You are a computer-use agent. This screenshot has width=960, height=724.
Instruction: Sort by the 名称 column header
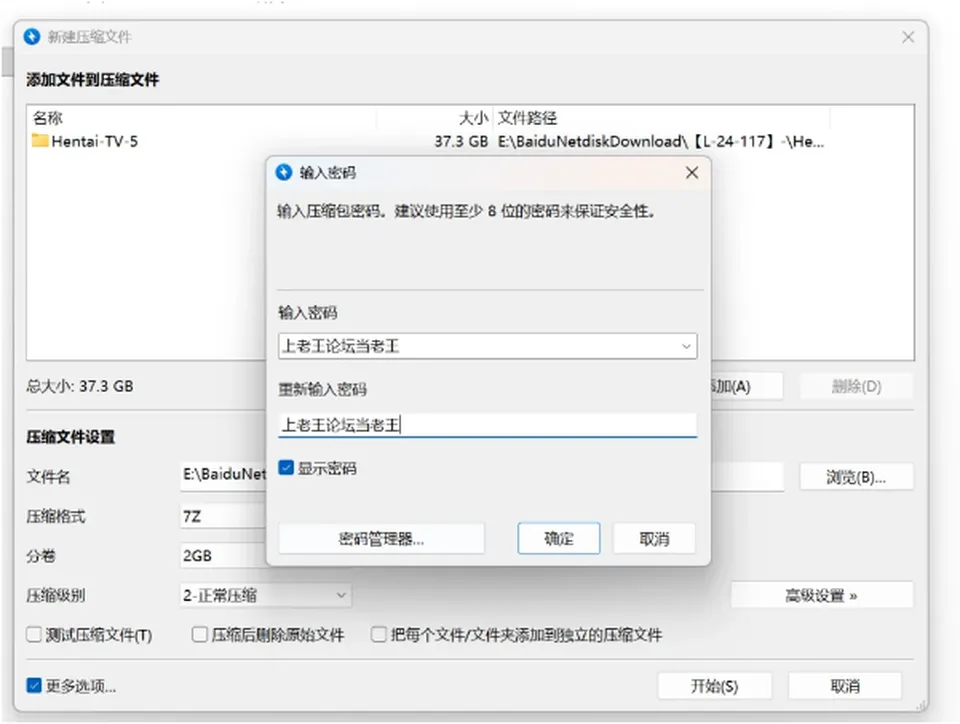(48, 118)
